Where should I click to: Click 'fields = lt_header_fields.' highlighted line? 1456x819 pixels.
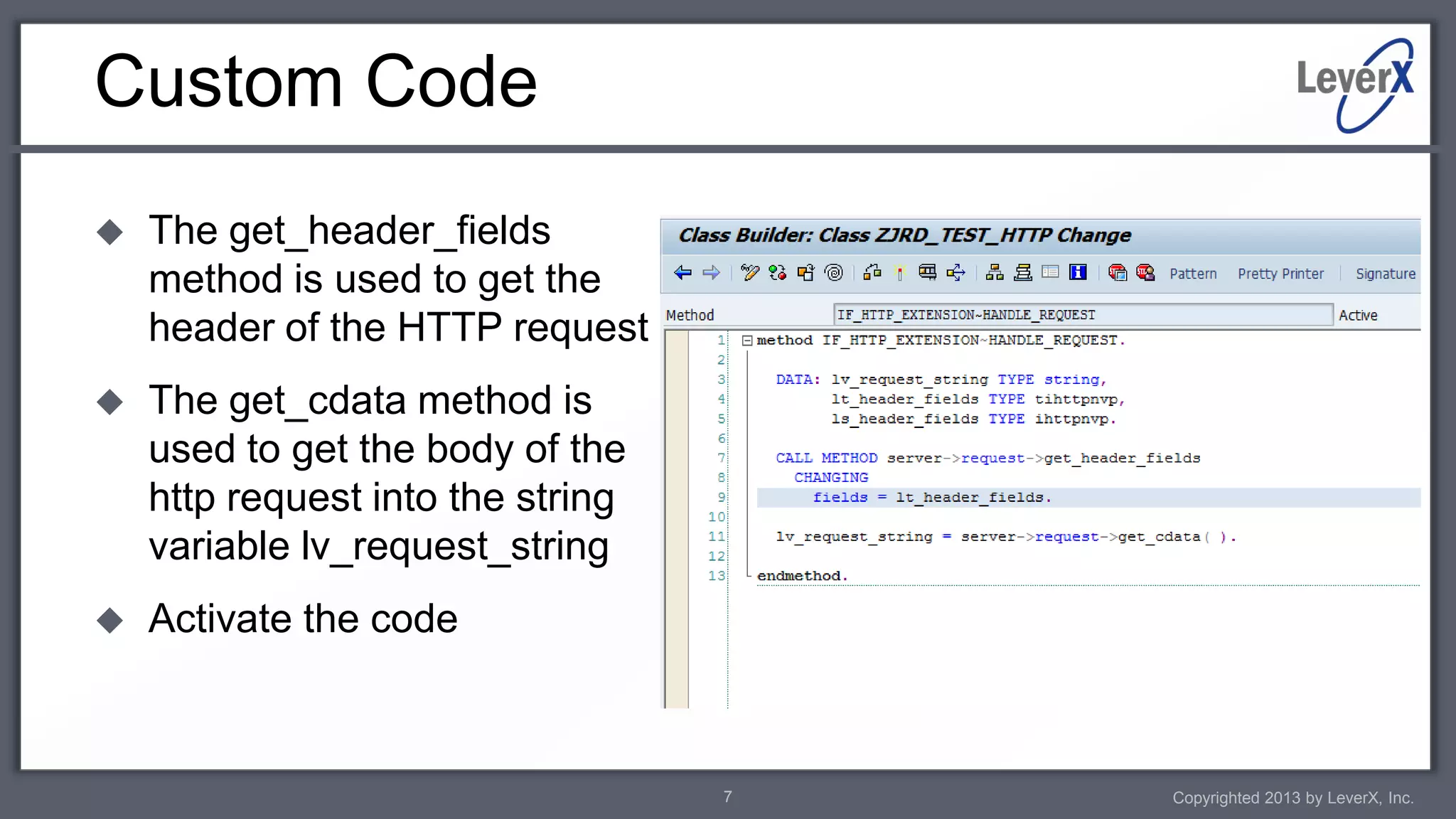932,498
